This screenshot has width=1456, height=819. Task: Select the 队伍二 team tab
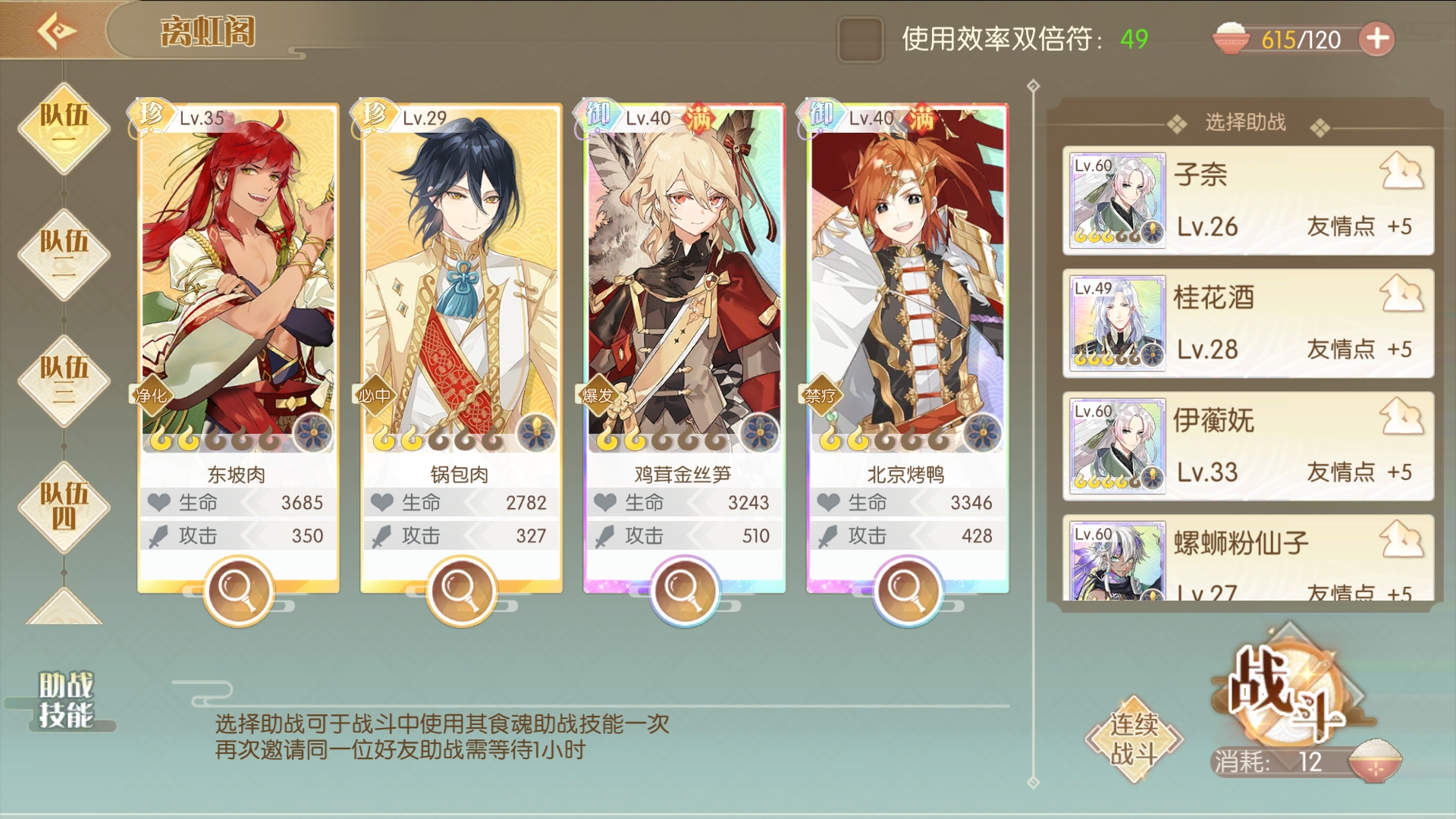click(64, 254)
